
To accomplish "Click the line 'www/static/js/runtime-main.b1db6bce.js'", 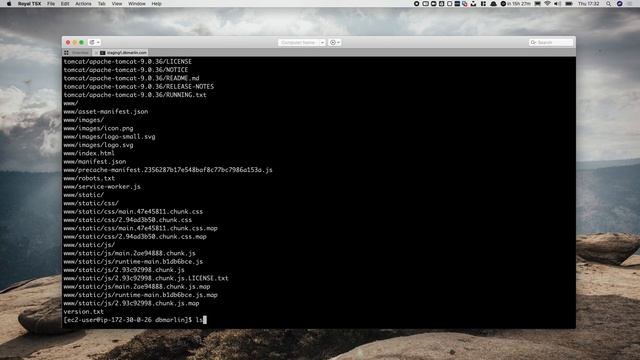I will pyautogui.click(x=133, y=262).
